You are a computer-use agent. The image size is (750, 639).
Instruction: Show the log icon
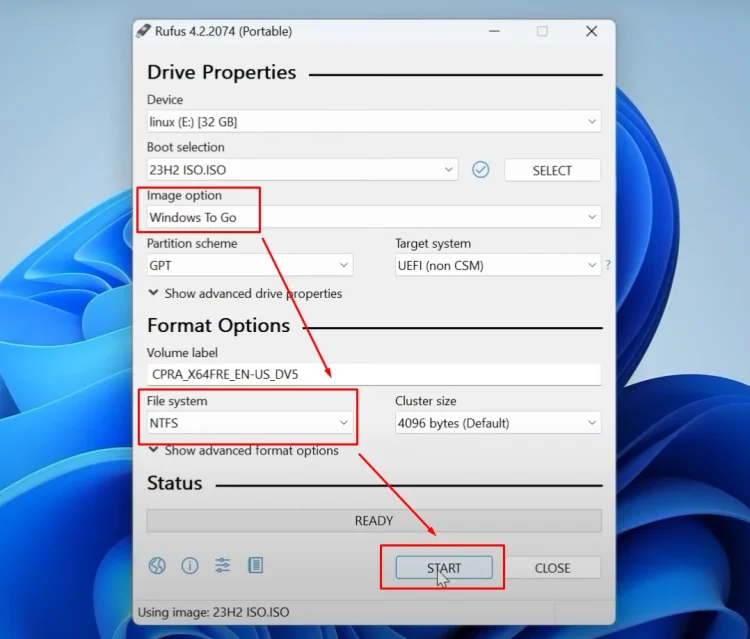pyautogui.click(x=255, y=566)
